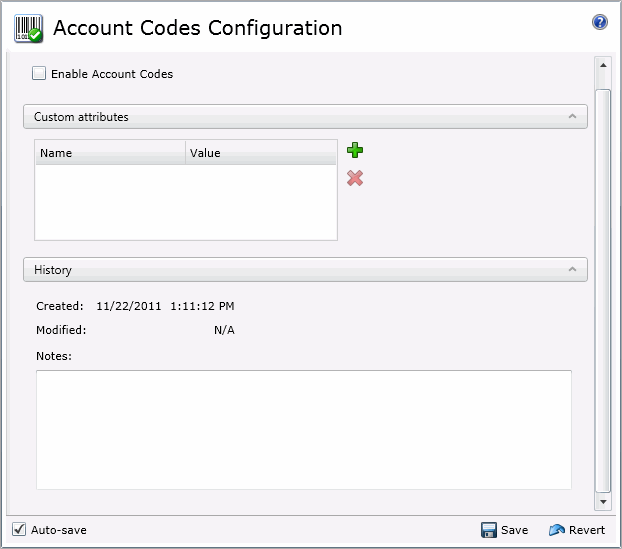Focus the Notes text area
Image resolution: width=622 pixels, height=549 pixels.
(304, 429)
